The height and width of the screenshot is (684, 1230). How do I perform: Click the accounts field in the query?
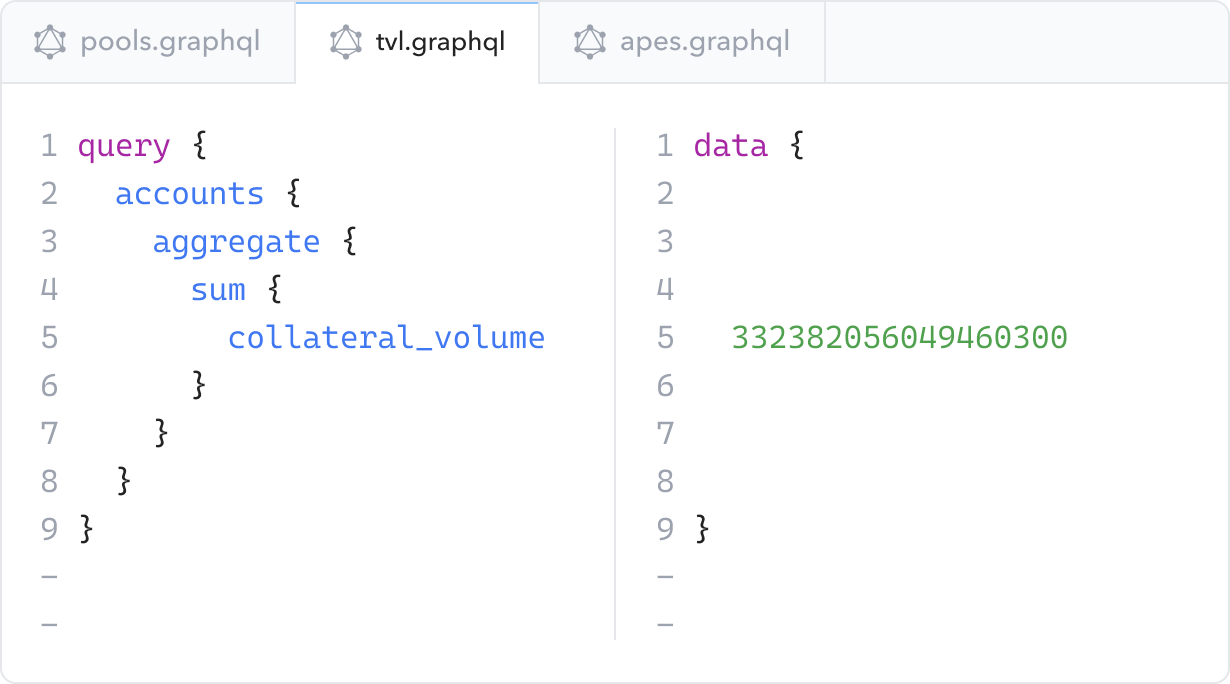tap(189, 193)
